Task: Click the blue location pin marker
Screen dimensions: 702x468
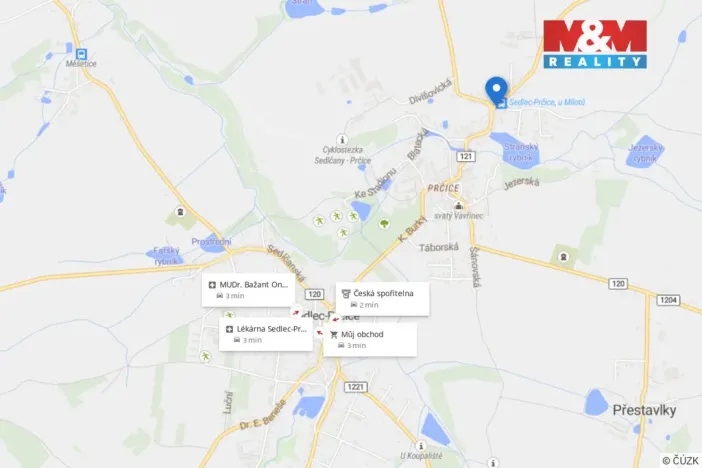Action: pyautogui.click(x=496, y=90)
